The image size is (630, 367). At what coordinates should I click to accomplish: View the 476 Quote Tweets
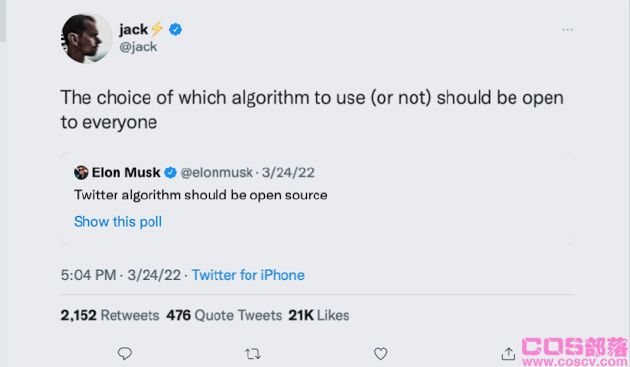[x=224, y=315]
